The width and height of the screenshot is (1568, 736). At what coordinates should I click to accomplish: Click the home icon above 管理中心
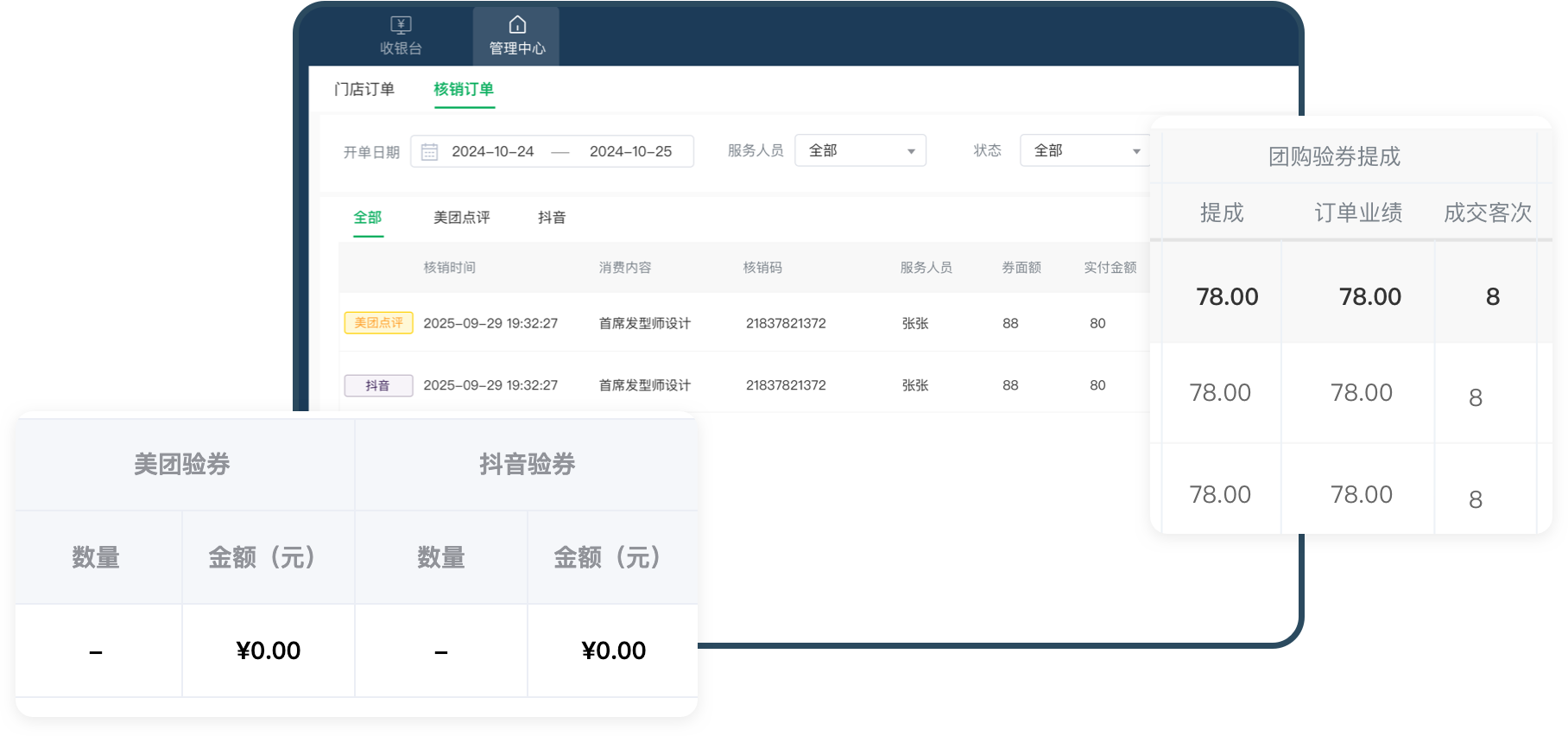click(517, 24)
